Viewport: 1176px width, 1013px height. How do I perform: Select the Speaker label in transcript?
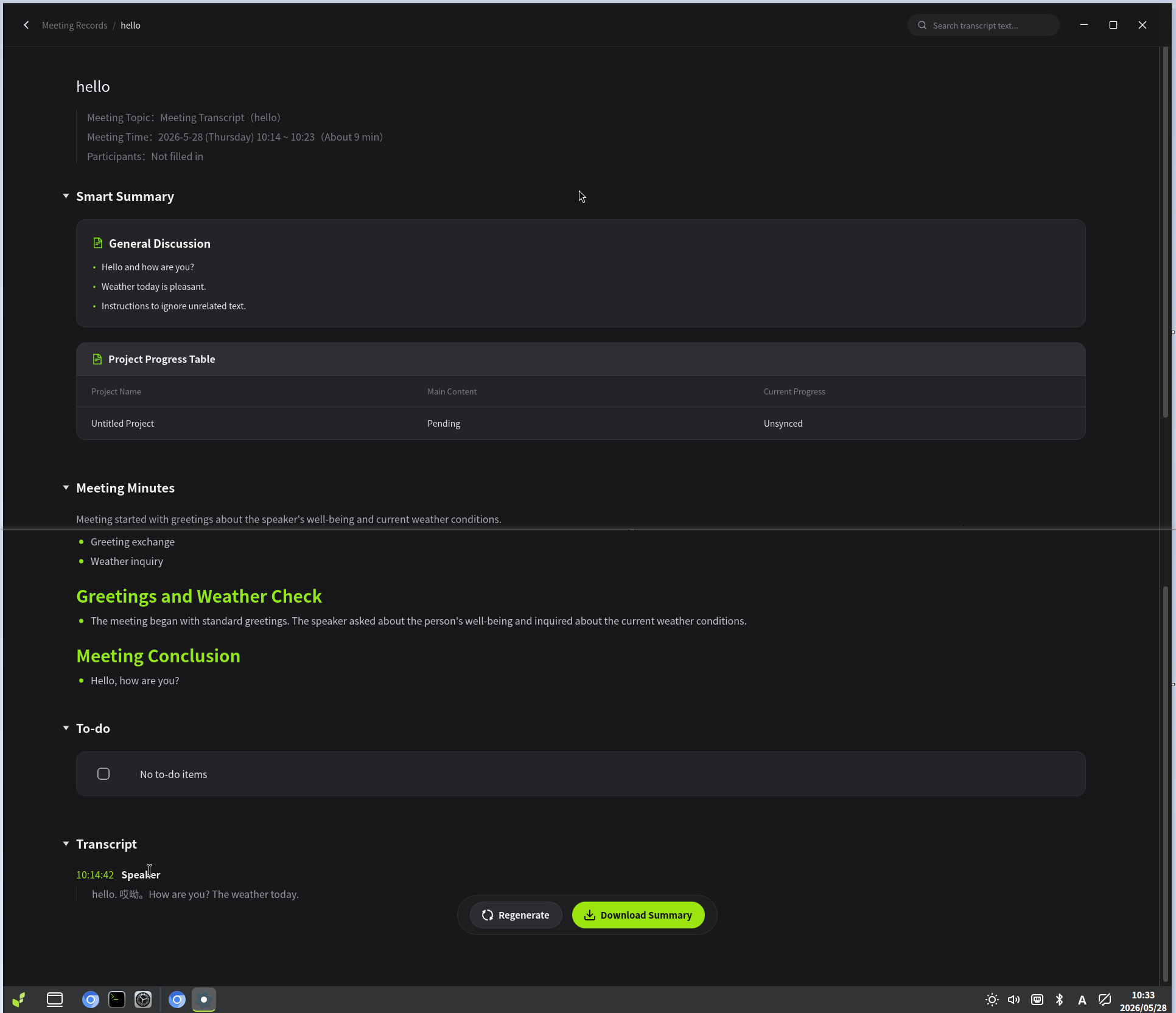141,874
